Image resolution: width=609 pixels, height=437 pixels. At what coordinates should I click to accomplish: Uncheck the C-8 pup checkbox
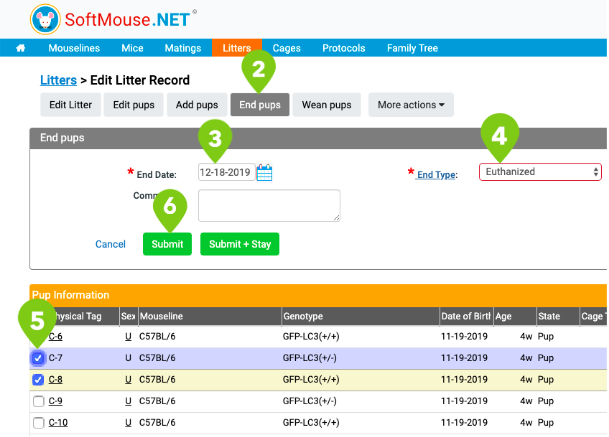[38, 380]
